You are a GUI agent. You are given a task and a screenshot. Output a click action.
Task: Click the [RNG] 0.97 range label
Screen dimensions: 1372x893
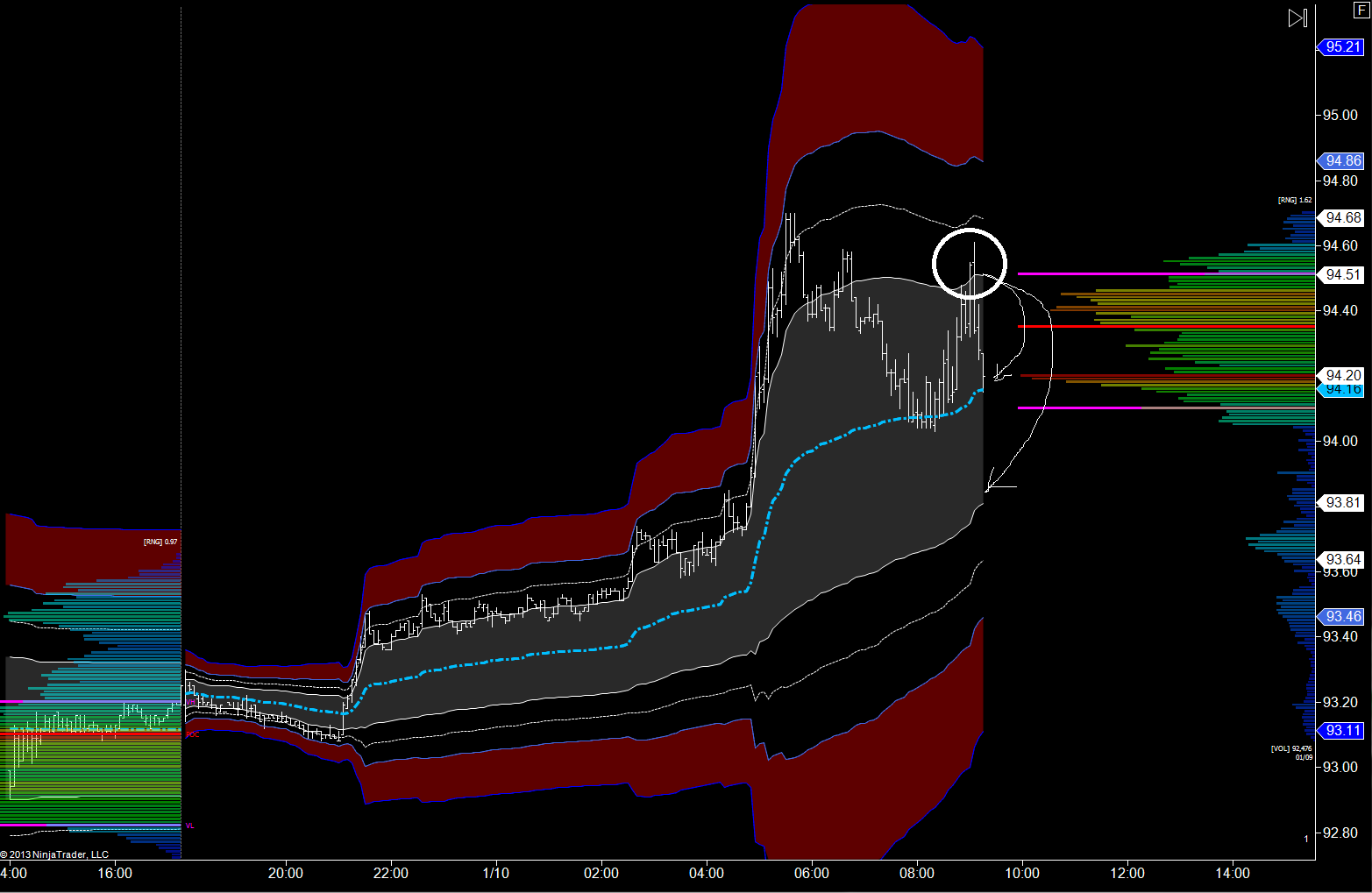pyautogui.click(x=160, y=542)
